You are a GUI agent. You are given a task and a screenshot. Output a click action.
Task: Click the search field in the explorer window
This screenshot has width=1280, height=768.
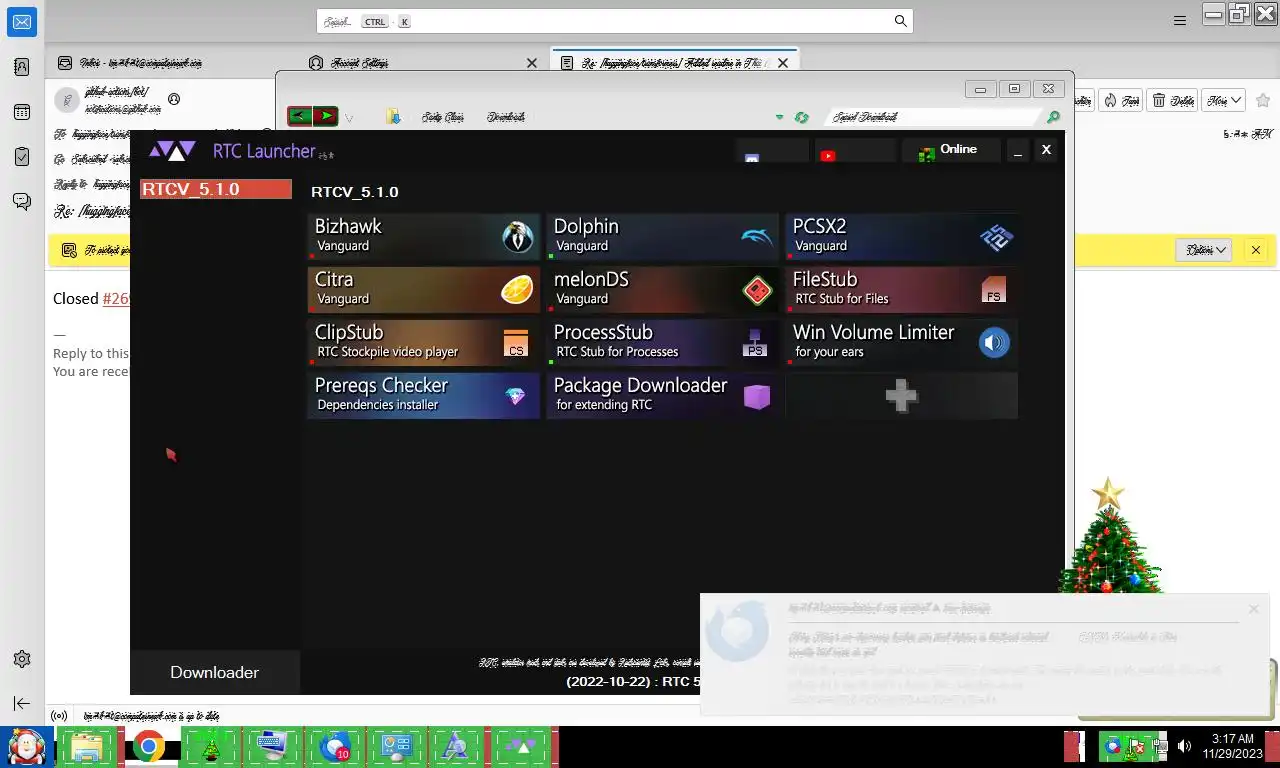click(x=935, y=117)
